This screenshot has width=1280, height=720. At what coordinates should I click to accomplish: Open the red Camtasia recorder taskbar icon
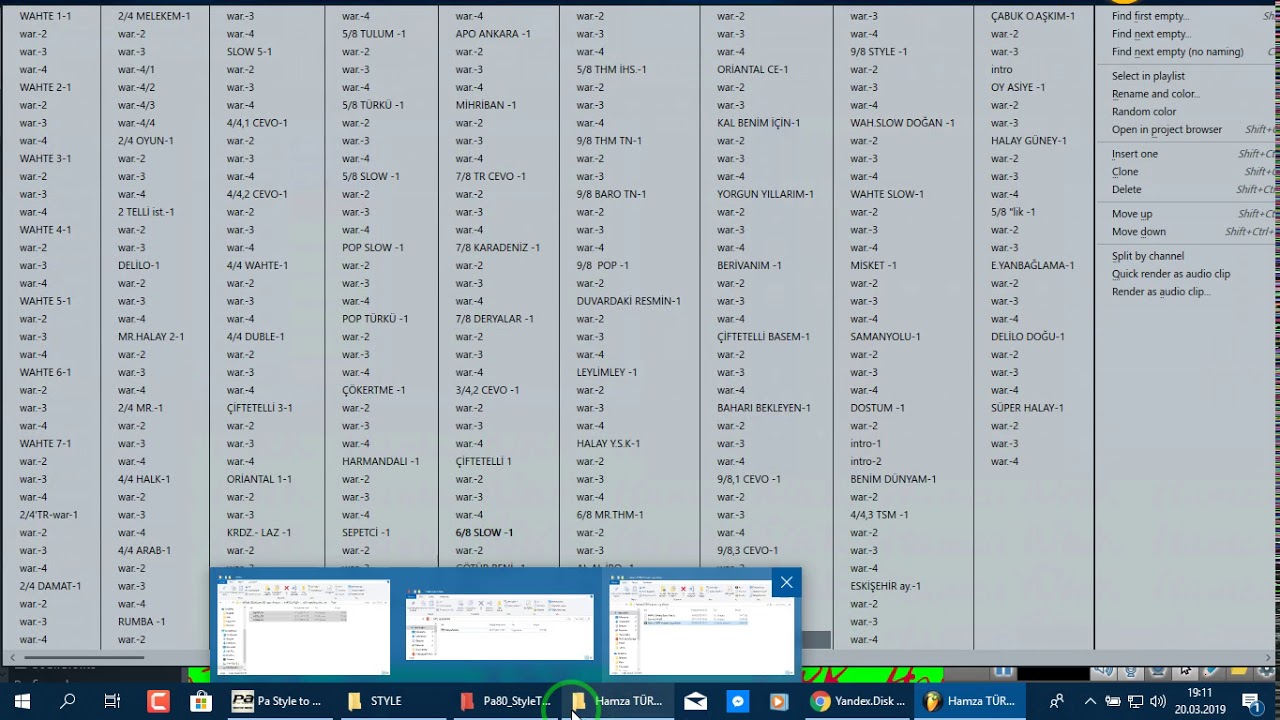point(158,701)
